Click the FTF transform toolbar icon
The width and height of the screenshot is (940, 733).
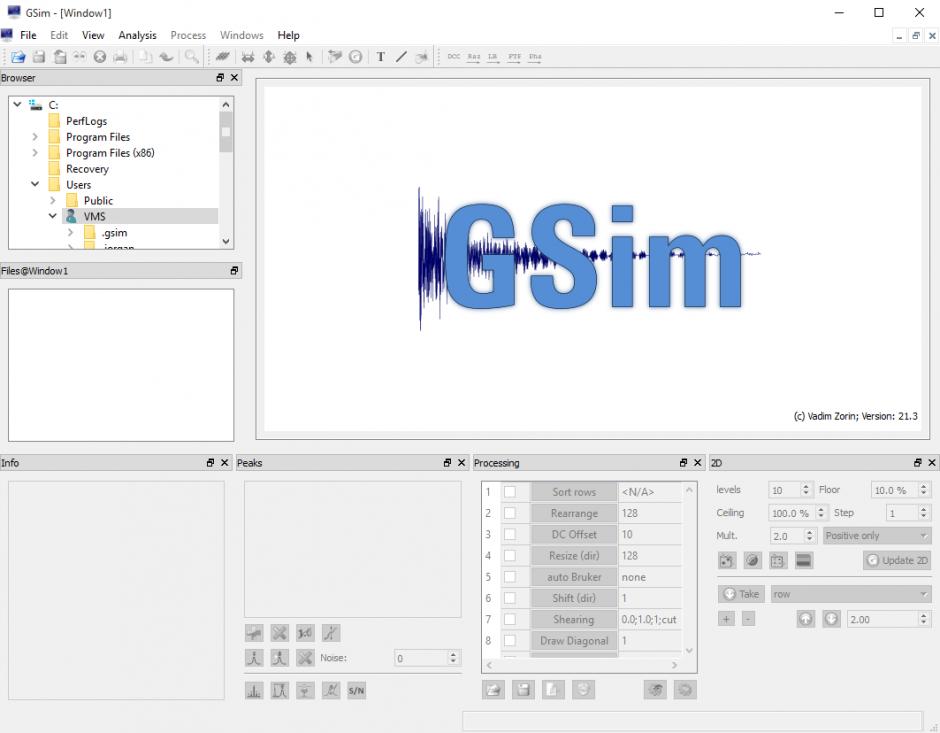coord(514,57)
